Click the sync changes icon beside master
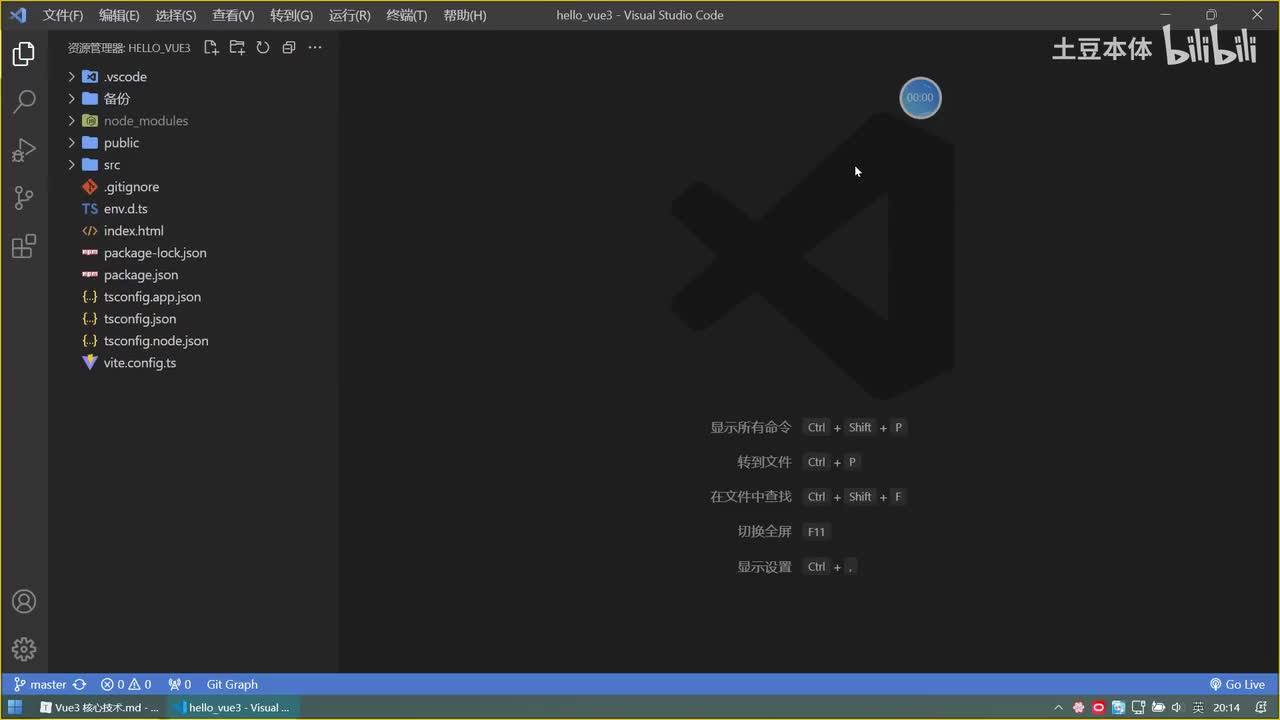The height and width of the screenshot is (720, 1280). click(x=79, y=685)
